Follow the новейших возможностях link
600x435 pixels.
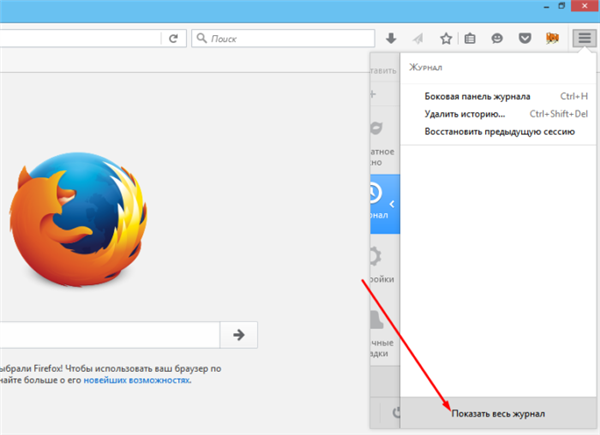(137, 380)
